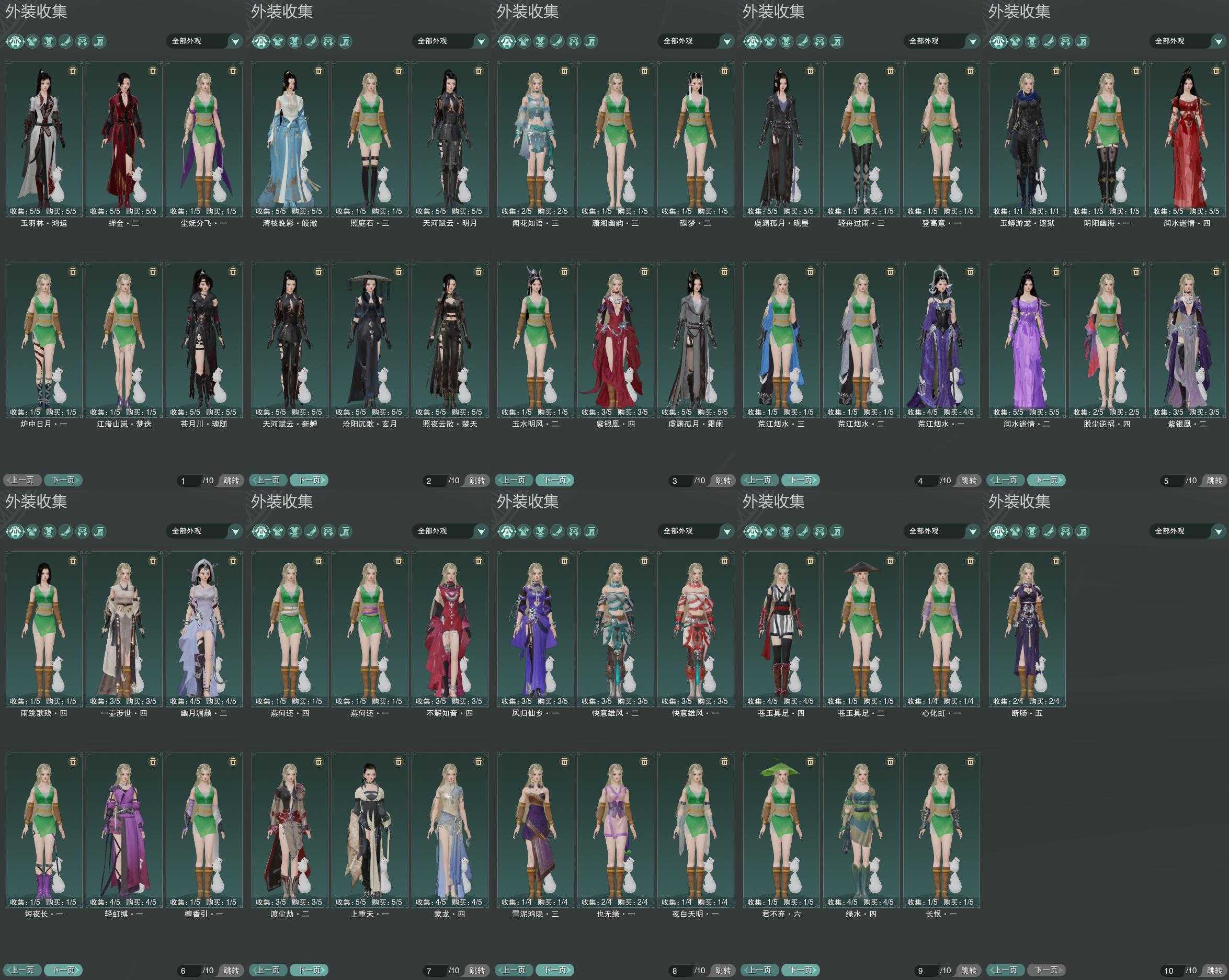Image resolution: width=1229 pixels, height=980 pixels.
Task: Click trash icon on 润水迷情·四 card
Action: [1216, 71]
